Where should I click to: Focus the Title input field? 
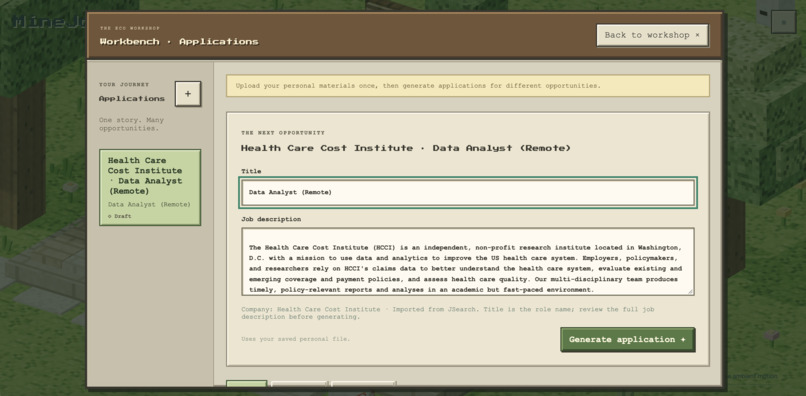tap(468, 192)
